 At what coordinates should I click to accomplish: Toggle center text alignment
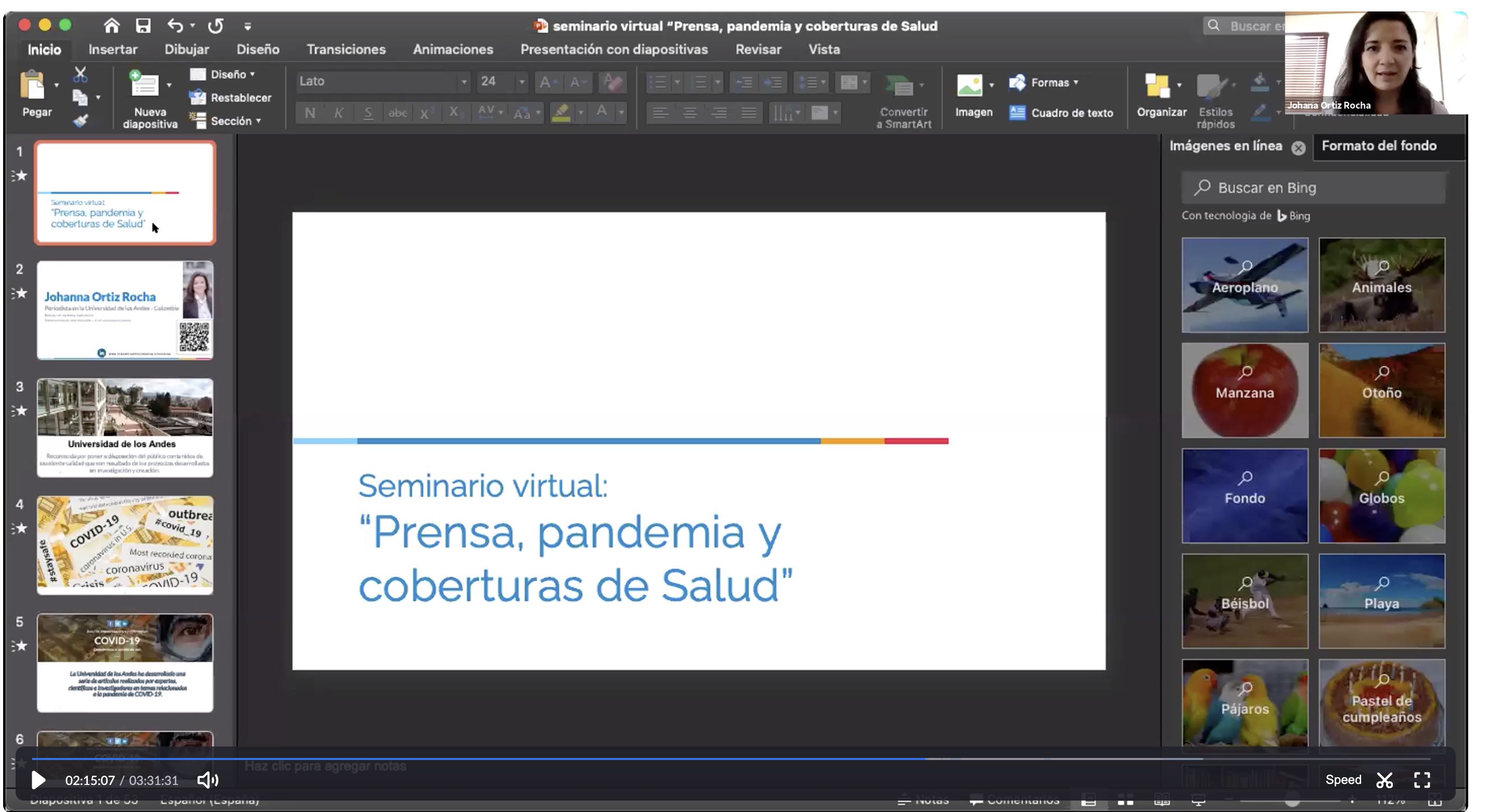coord(689,113)
